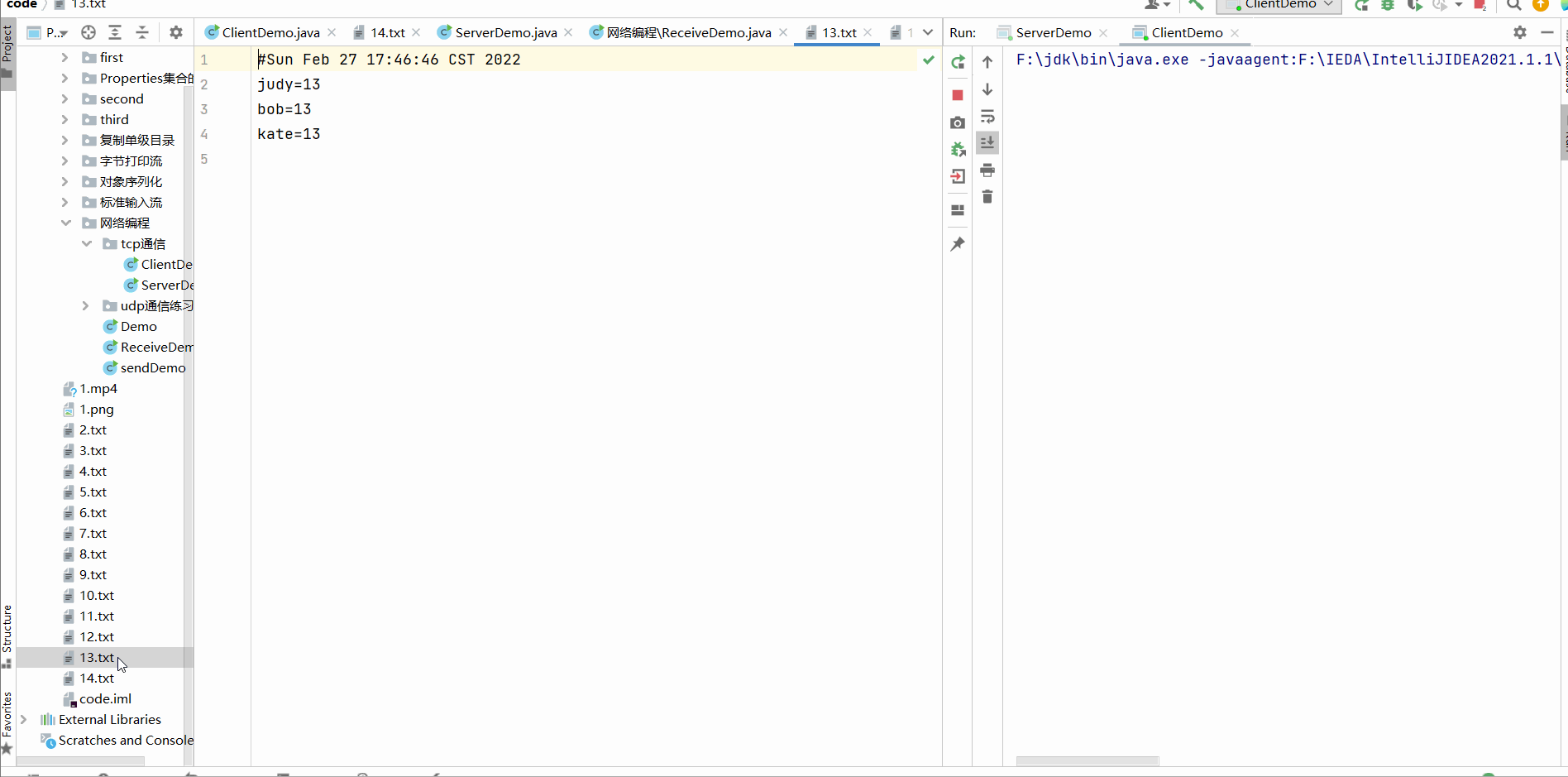The height and width of the screenshot is (777, 1568).
Task: Open the Structure tool window side tab
Action: click(x=7, y=636)
